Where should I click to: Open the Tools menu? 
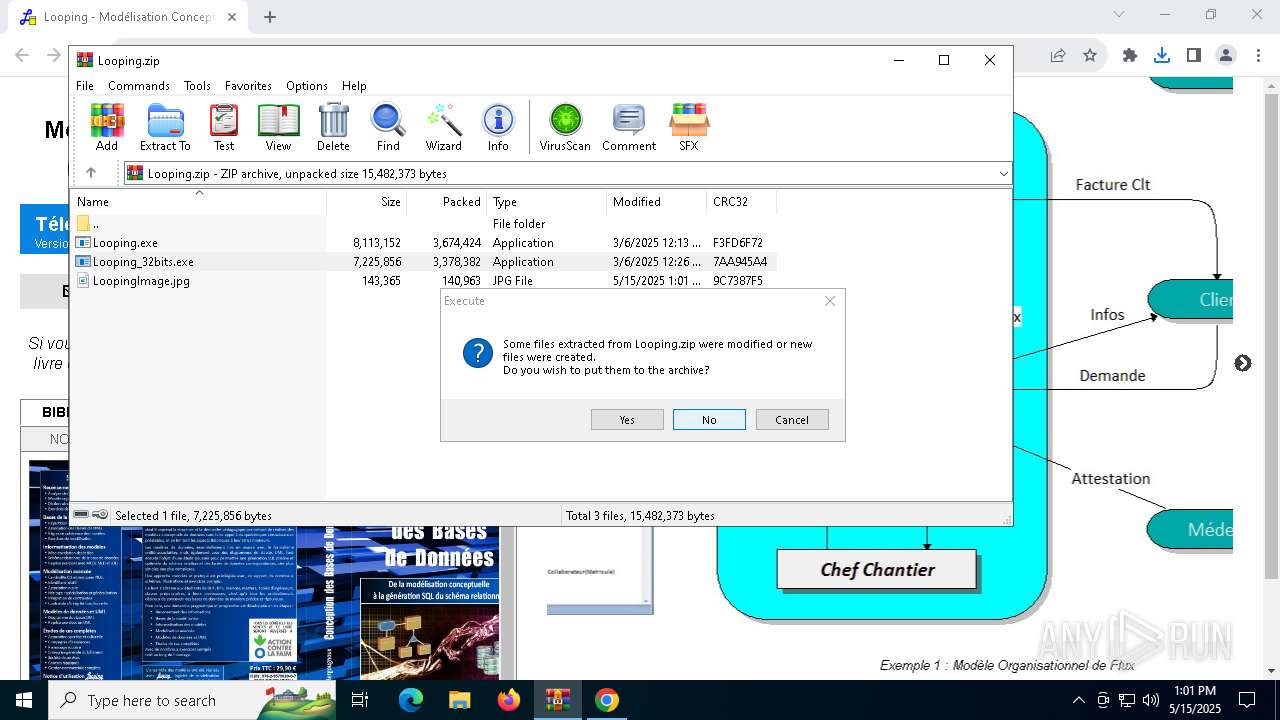click(197, 86)
